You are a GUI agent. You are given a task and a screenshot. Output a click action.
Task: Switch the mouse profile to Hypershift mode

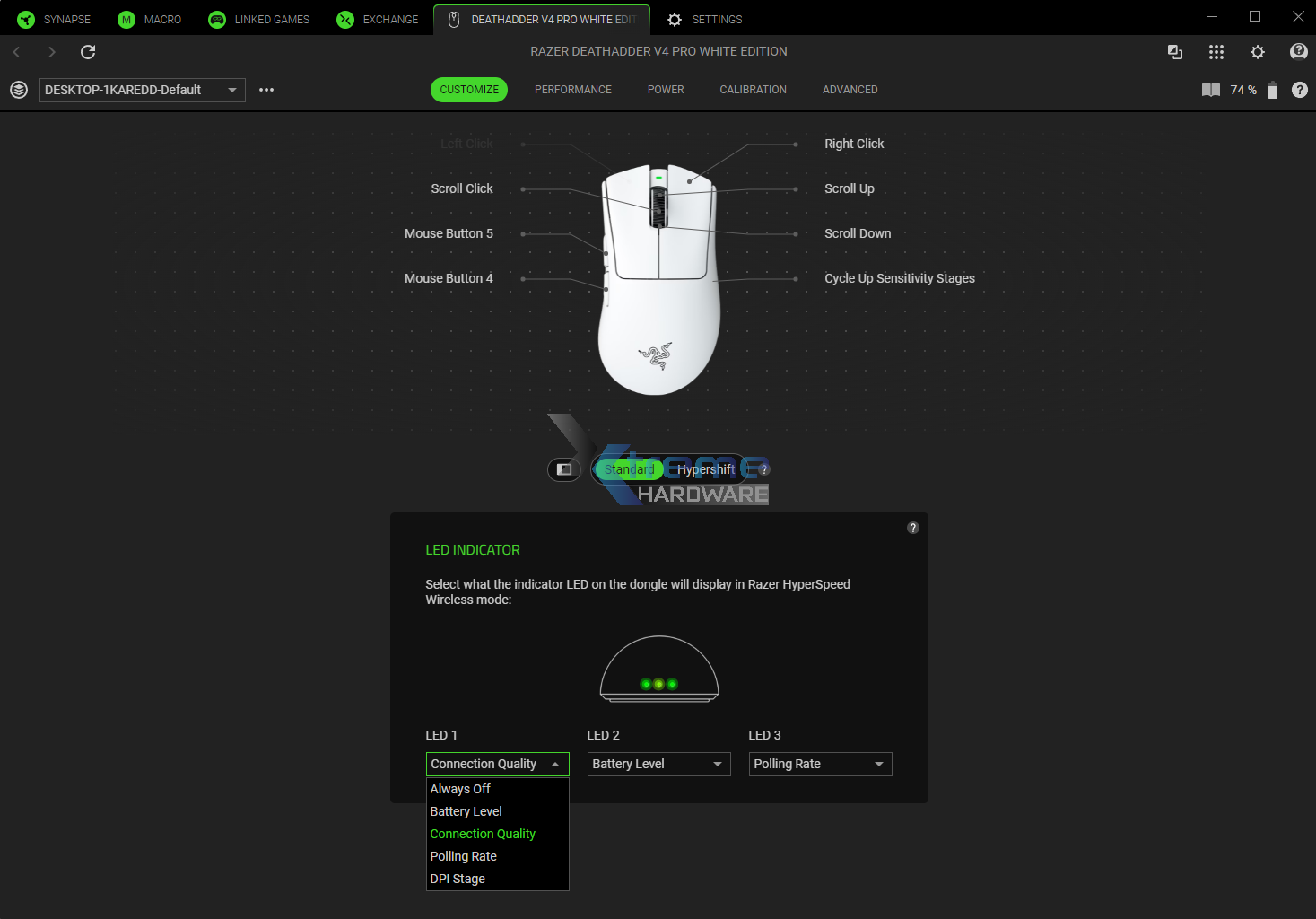(705, 469)
